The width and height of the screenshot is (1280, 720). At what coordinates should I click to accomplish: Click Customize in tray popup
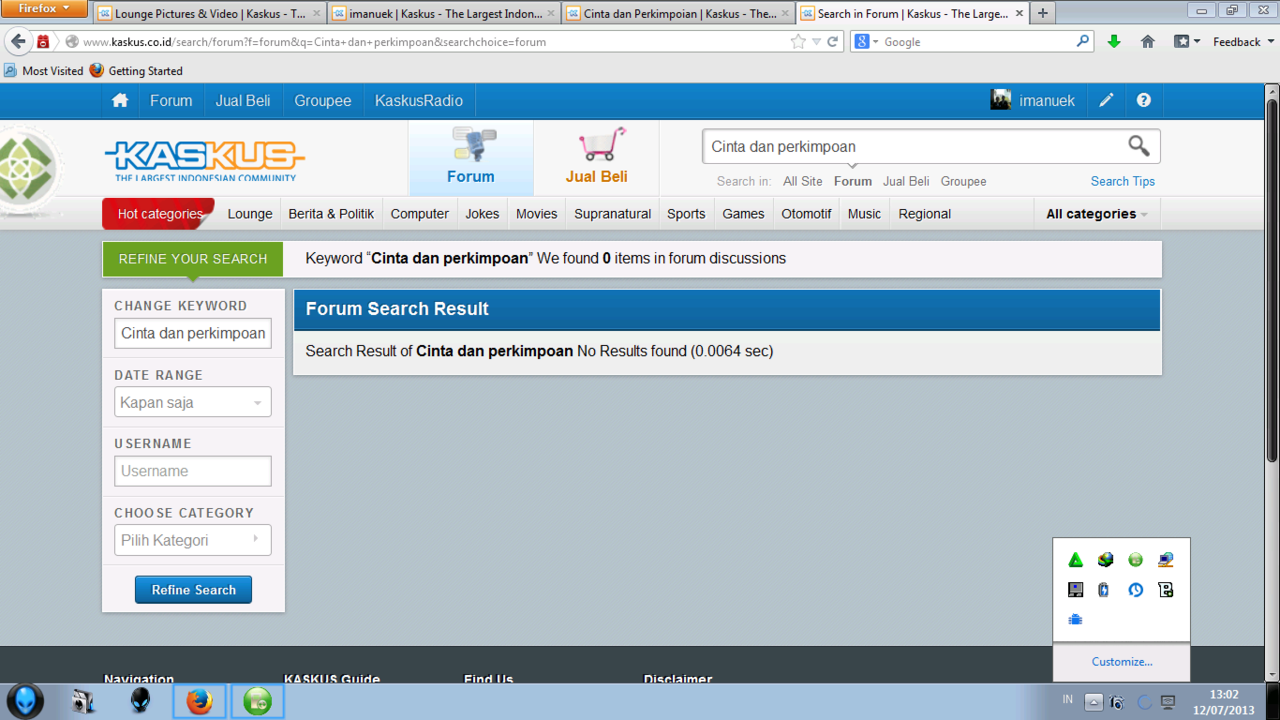click(x=1122, y=662)
